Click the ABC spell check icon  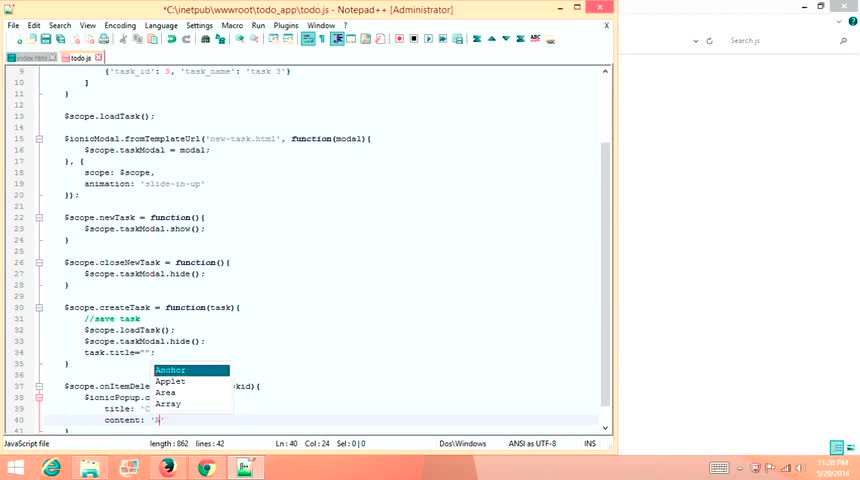pyautogui.click(x=535, y=39)
